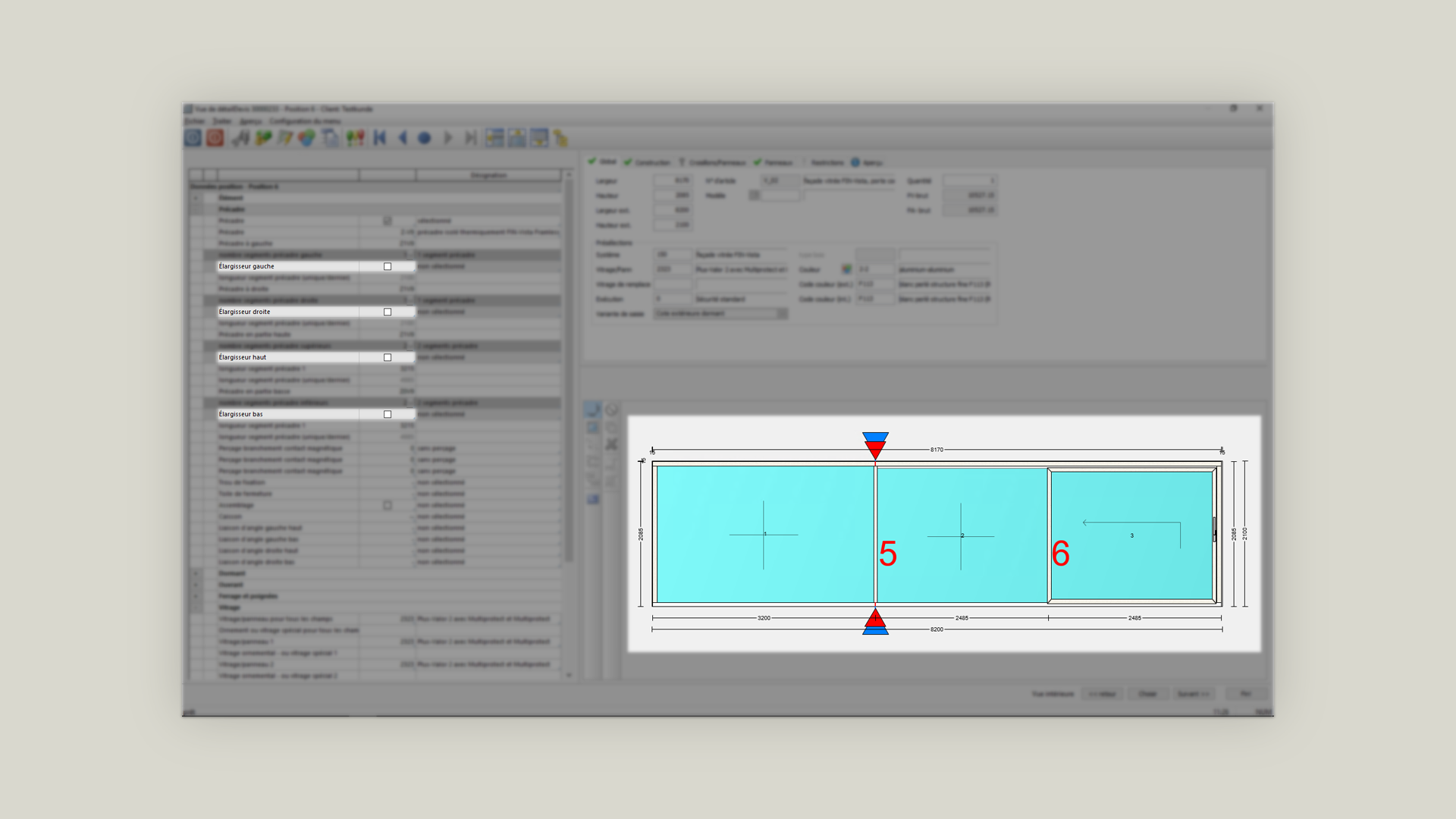Select sliding sash field 3 in drawing
Image resolution: width=1456 pixels, height=819 pixels.
(1131, 535)
